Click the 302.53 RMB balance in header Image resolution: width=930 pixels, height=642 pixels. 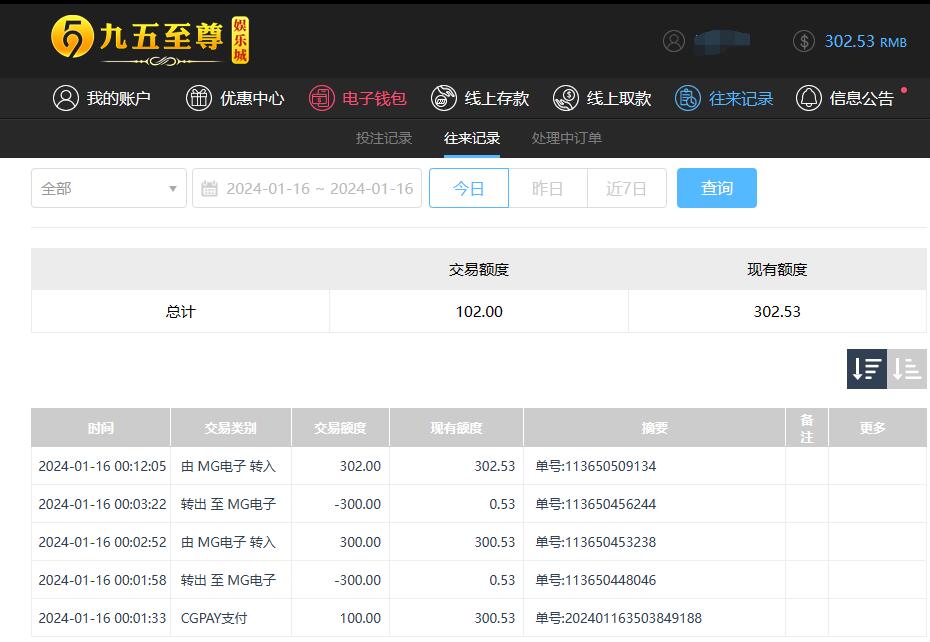(x=865, y=41)
